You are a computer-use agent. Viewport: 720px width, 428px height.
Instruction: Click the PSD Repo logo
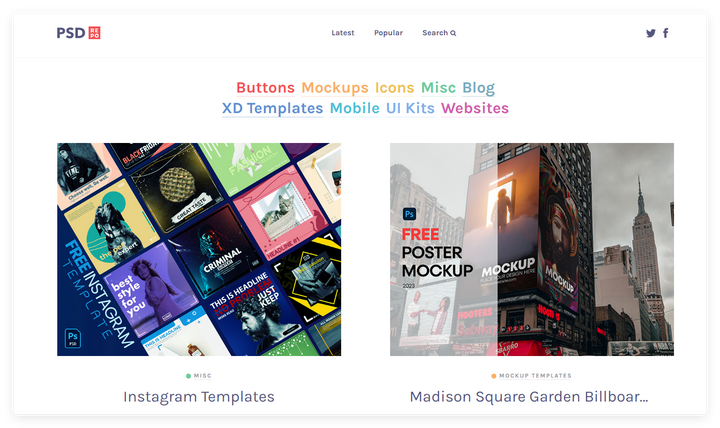[x=79, y=33]
